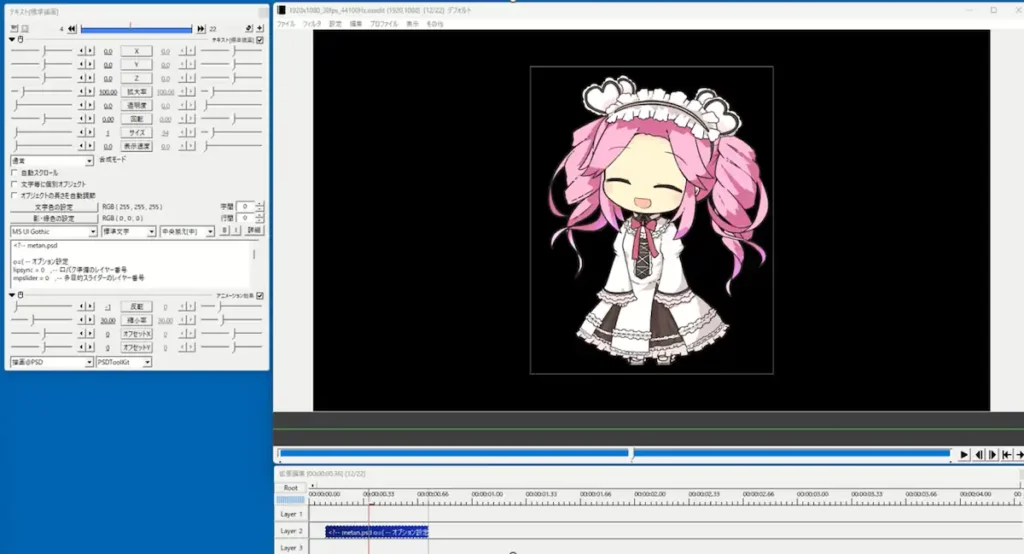Open the ファイル menu
1024x554 pixels.
pos(285,24)
